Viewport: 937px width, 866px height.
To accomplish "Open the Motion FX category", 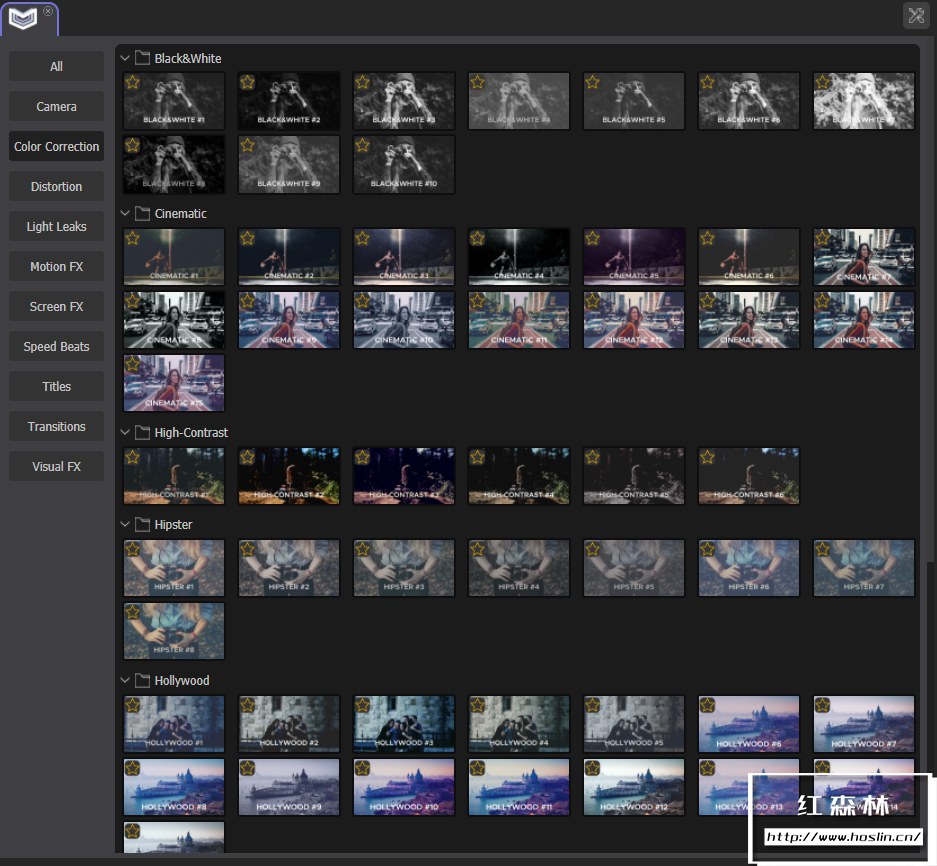I will click(56, 267).
